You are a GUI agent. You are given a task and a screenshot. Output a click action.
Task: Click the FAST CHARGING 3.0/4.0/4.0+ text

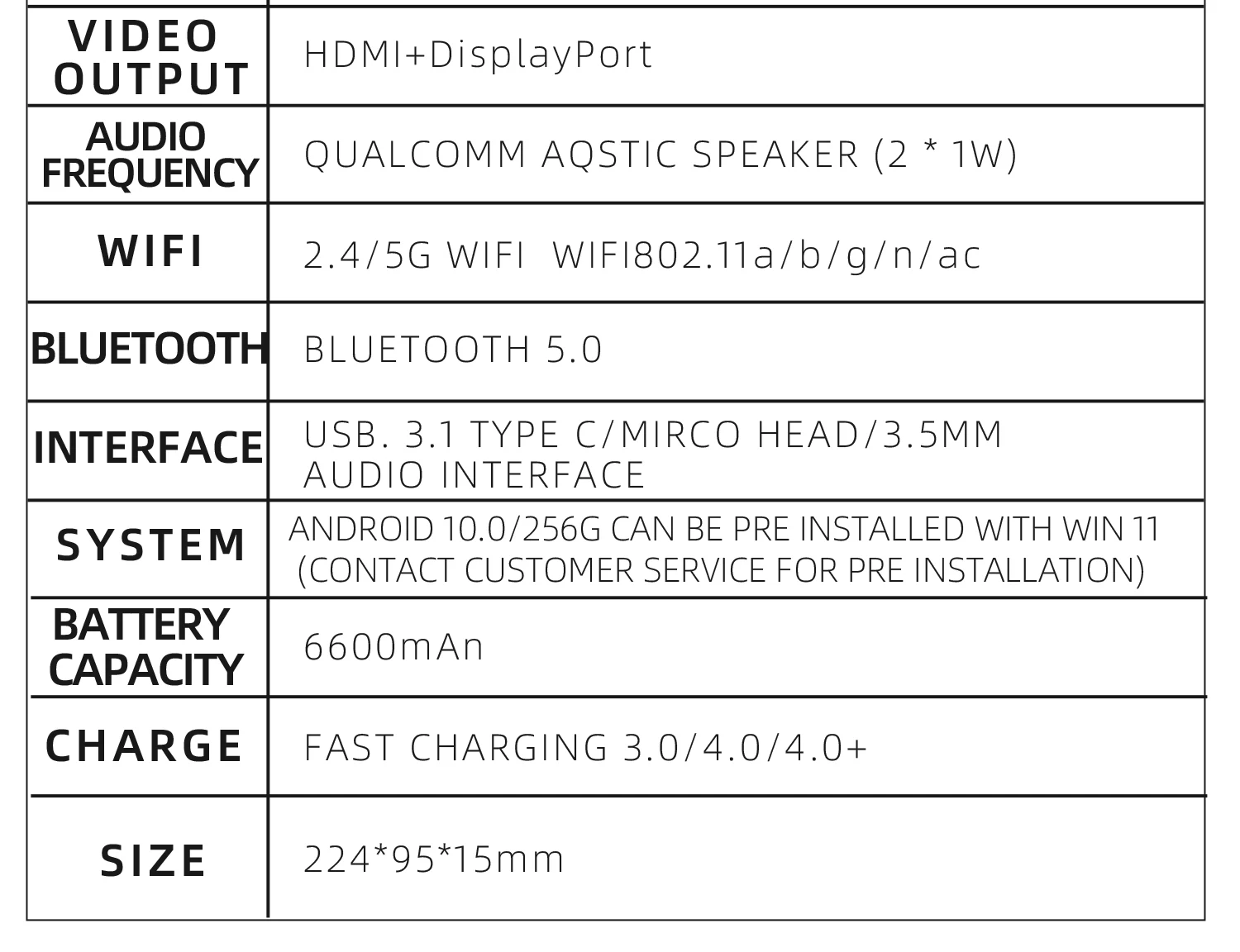pos(586,748)
